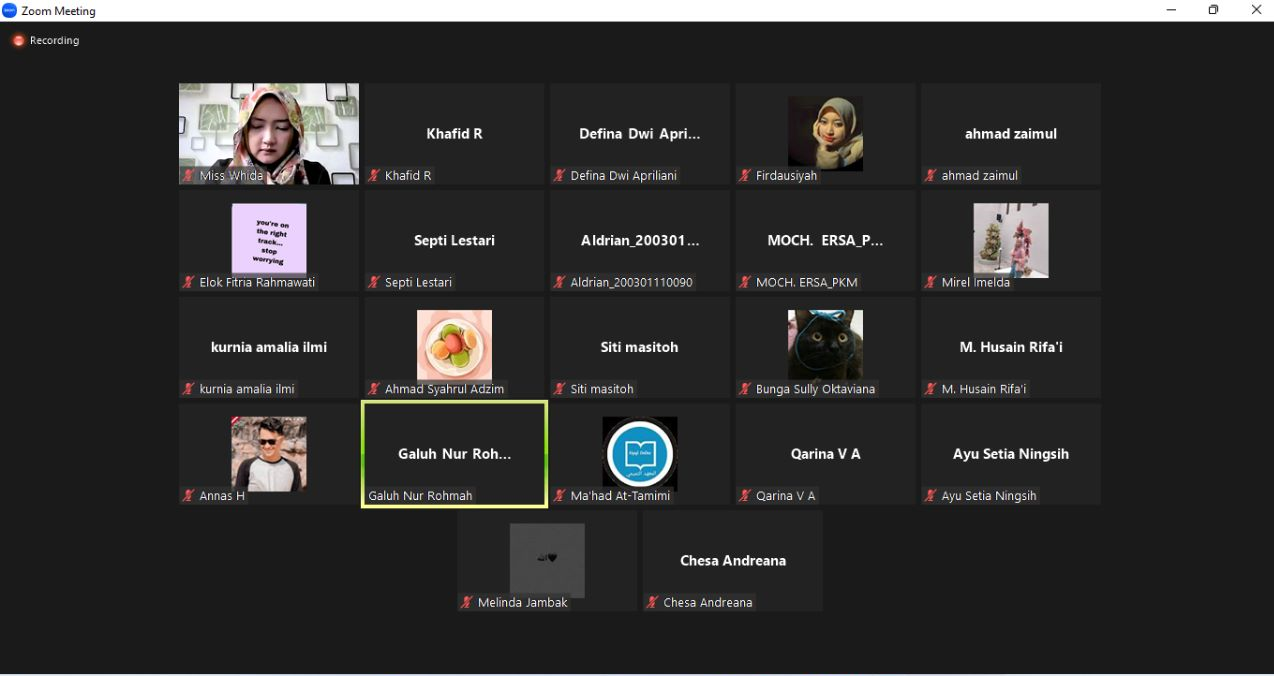Click Bunga Sully Oktaviana's black cat picture
1274x676 pixels.
coord(825,345)
